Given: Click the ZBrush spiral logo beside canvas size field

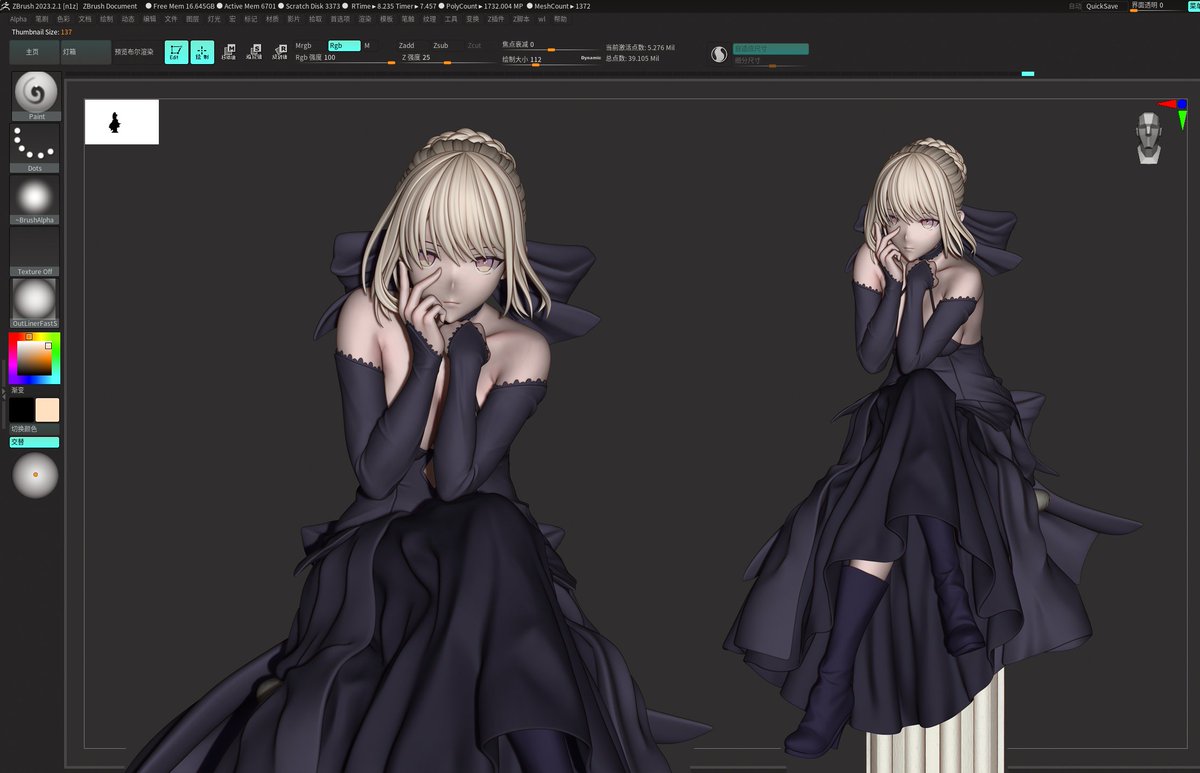Looking at the screenshot, I should (718, 52).
